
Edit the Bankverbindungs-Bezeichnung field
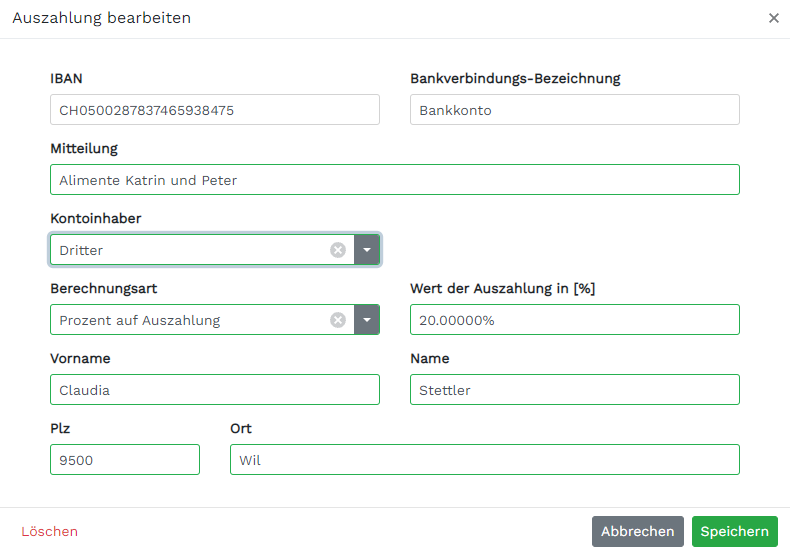point(575,110)
